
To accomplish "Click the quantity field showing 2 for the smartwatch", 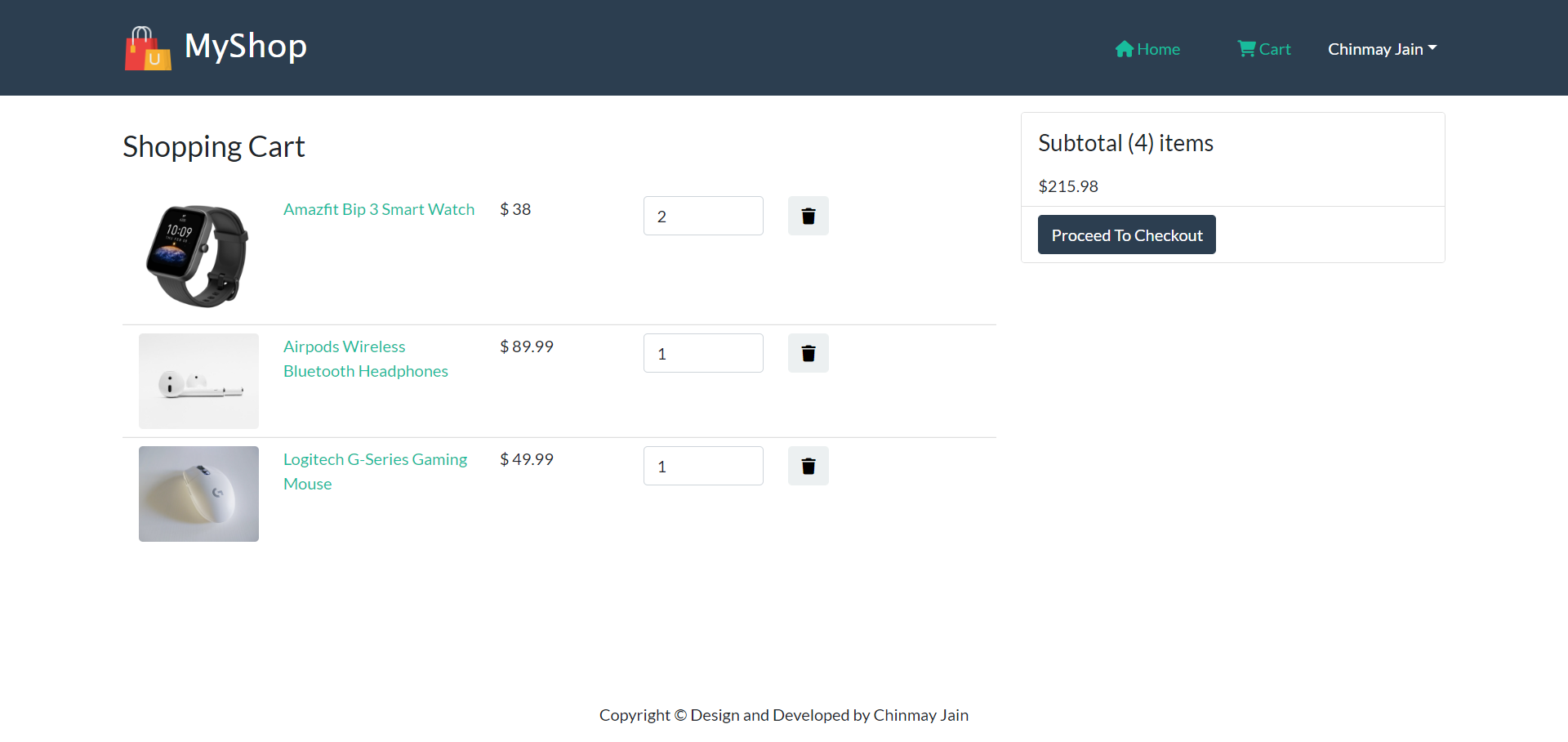I will (x=702, y=215).
